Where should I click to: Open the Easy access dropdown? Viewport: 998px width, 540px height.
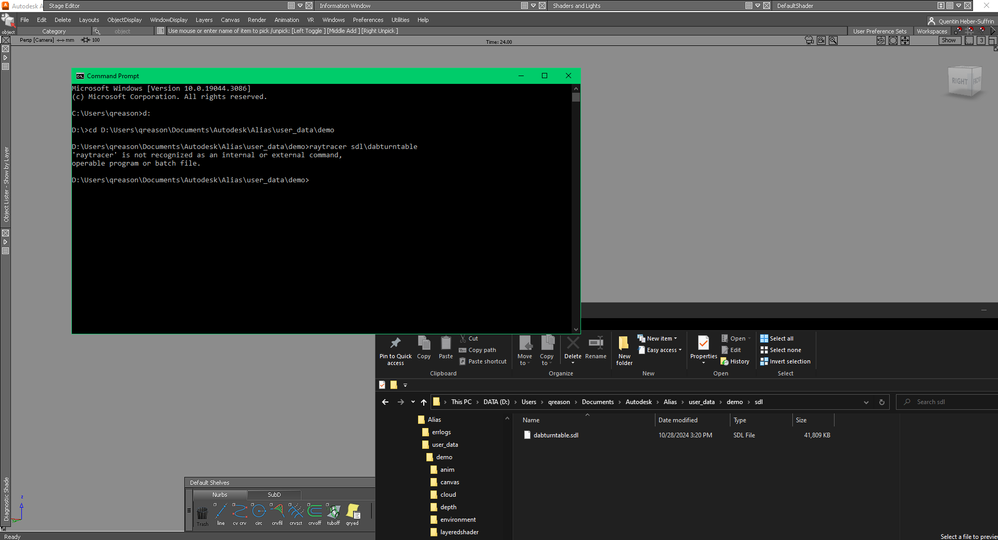pyautogui.click(x=660, y=350)
